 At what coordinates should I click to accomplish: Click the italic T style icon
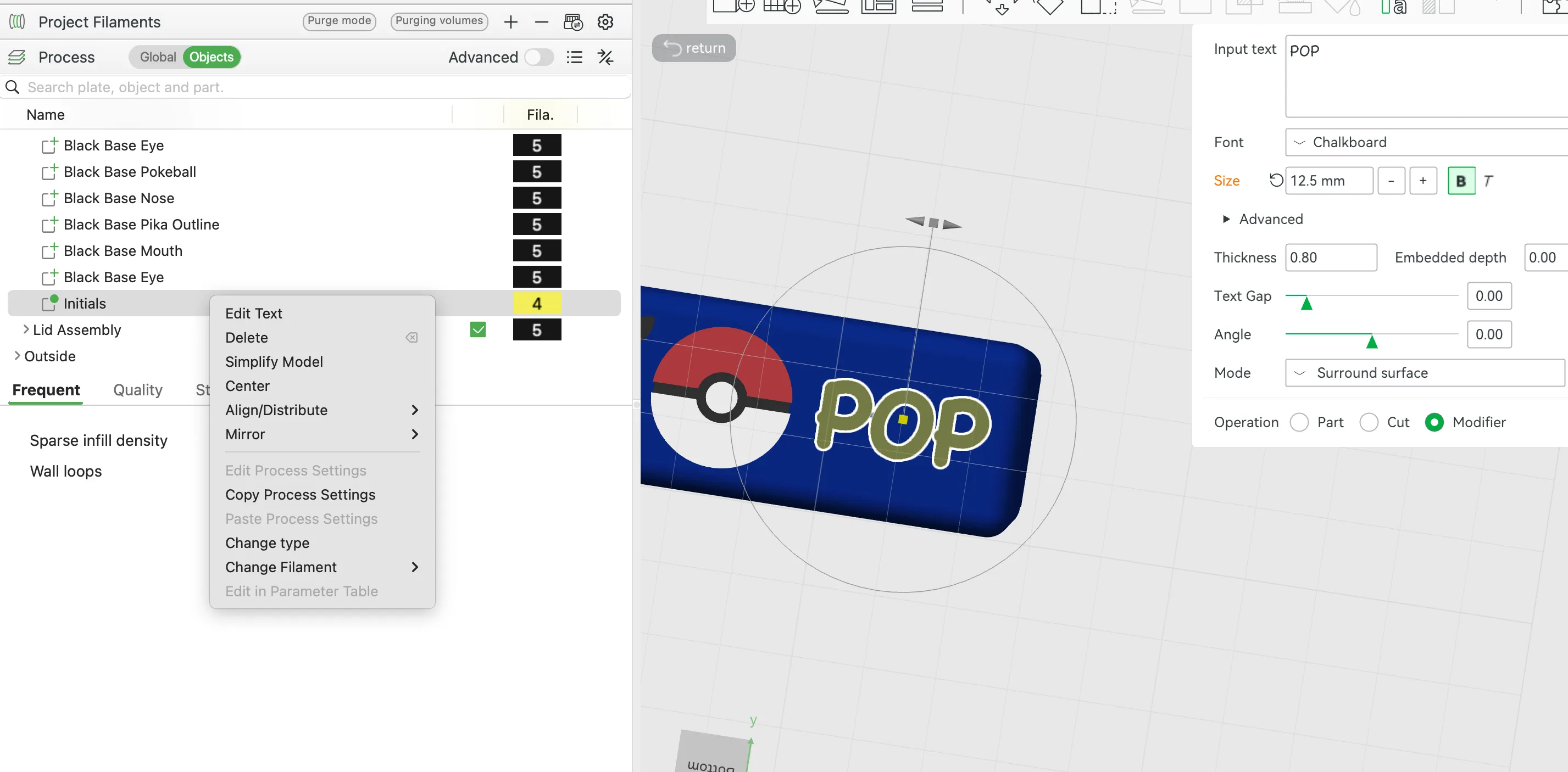pos(1488,181)
